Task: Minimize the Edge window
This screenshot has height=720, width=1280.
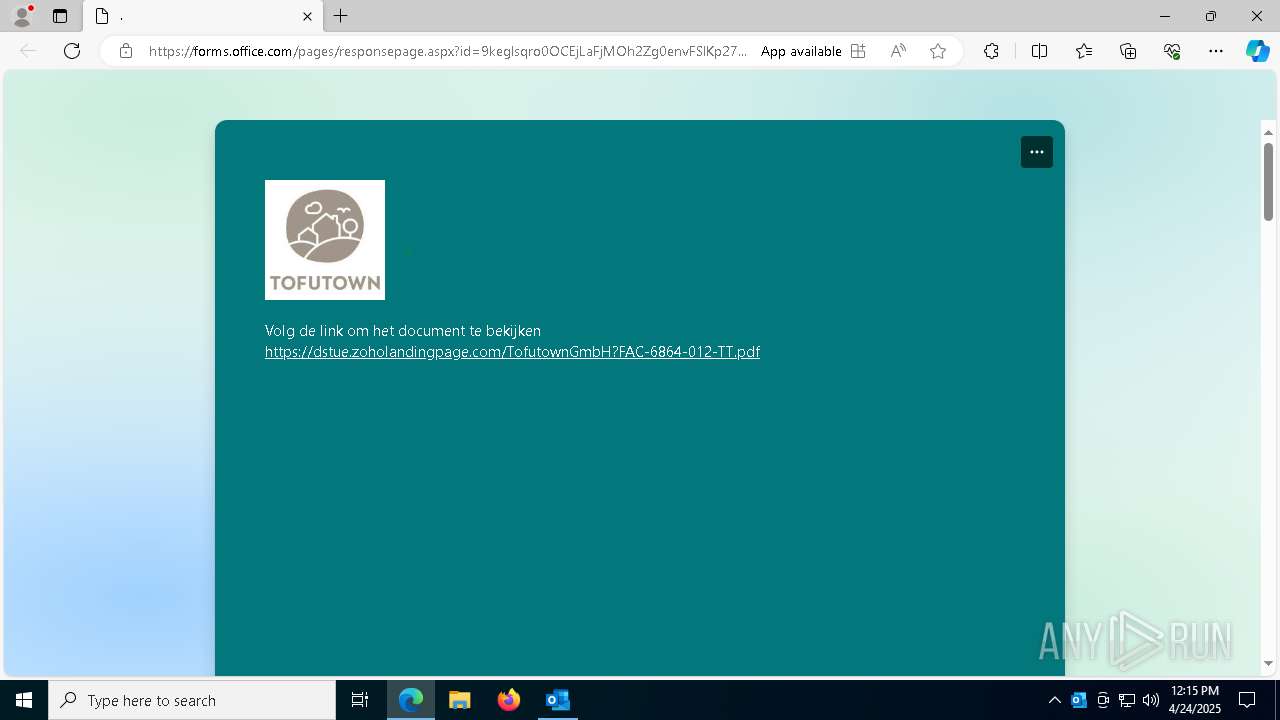Action: 1165,16
